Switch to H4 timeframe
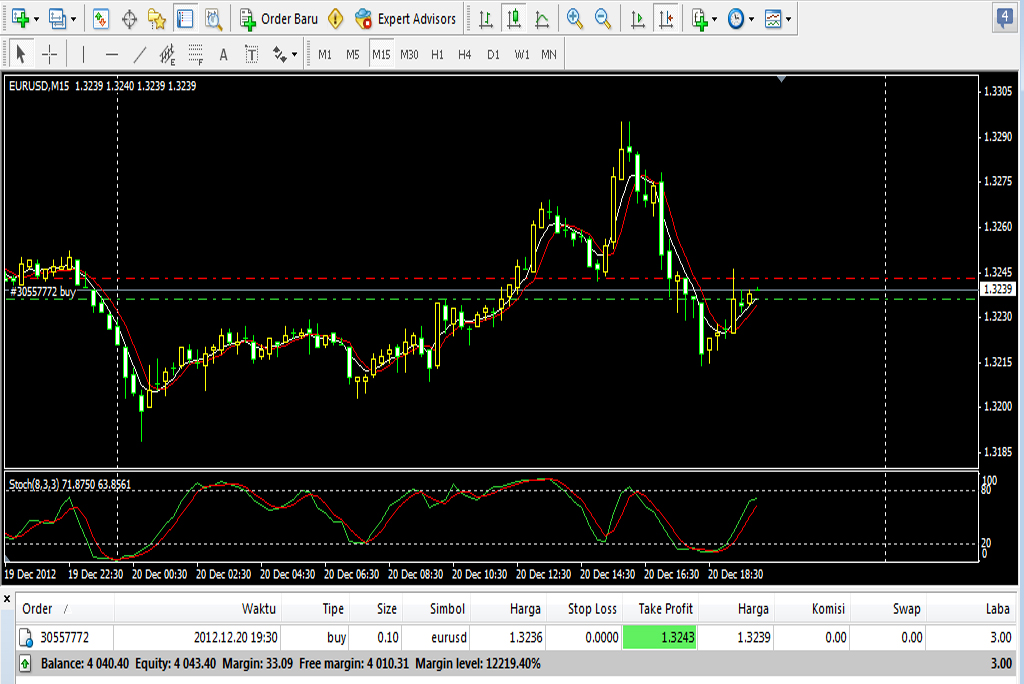The width and height of the screenshot is (1024, 684). click(x=464, y=55)
